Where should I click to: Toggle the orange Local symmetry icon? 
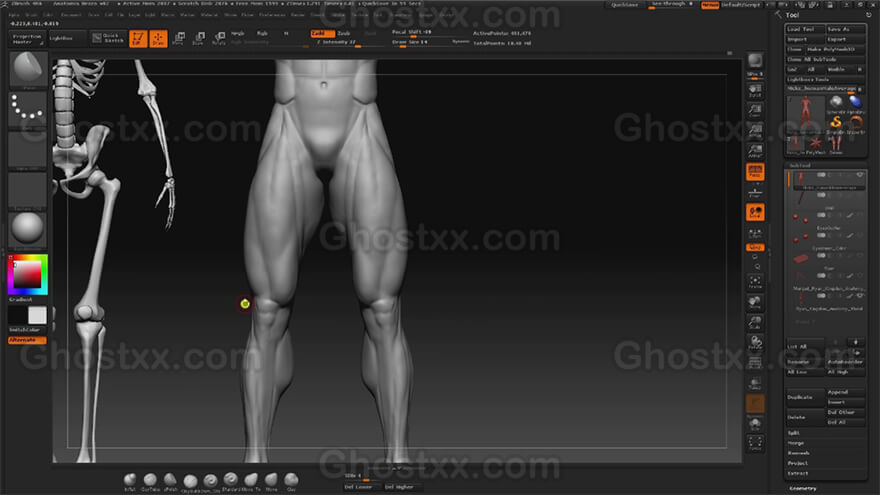(x=755, y=212)
